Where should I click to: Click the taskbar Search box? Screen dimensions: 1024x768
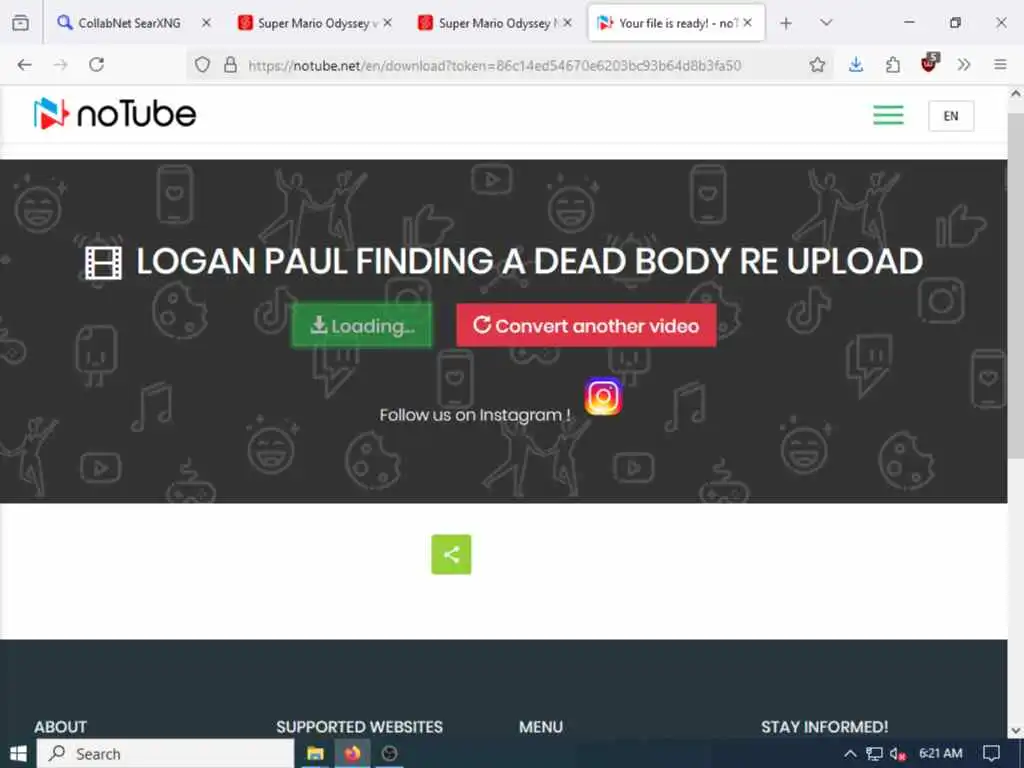[165, 754]
